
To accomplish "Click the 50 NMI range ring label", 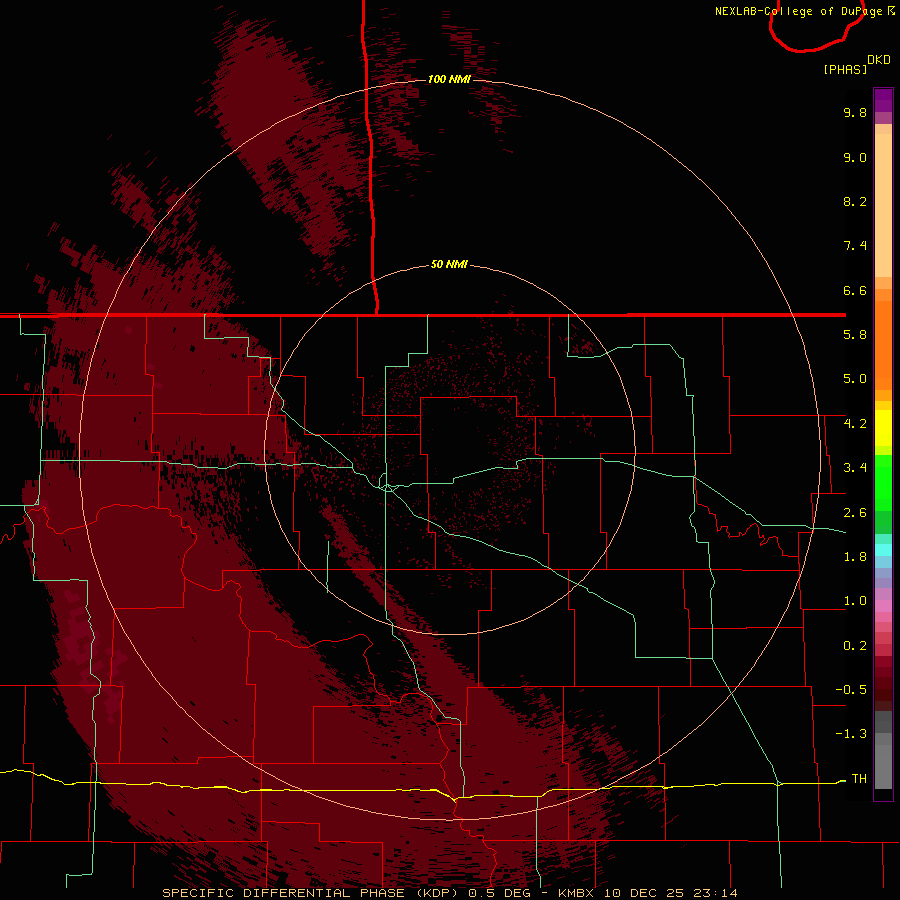I will tap(449, 264).
